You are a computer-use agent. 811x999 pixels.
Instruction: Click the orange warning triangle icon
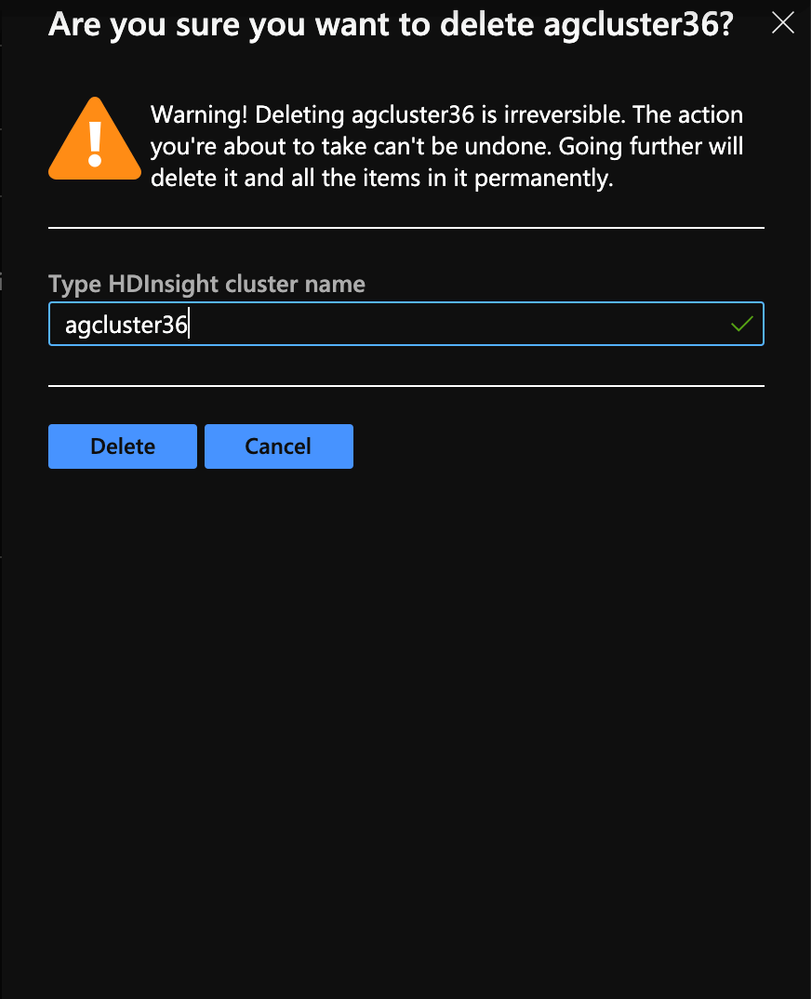point(95,138)
